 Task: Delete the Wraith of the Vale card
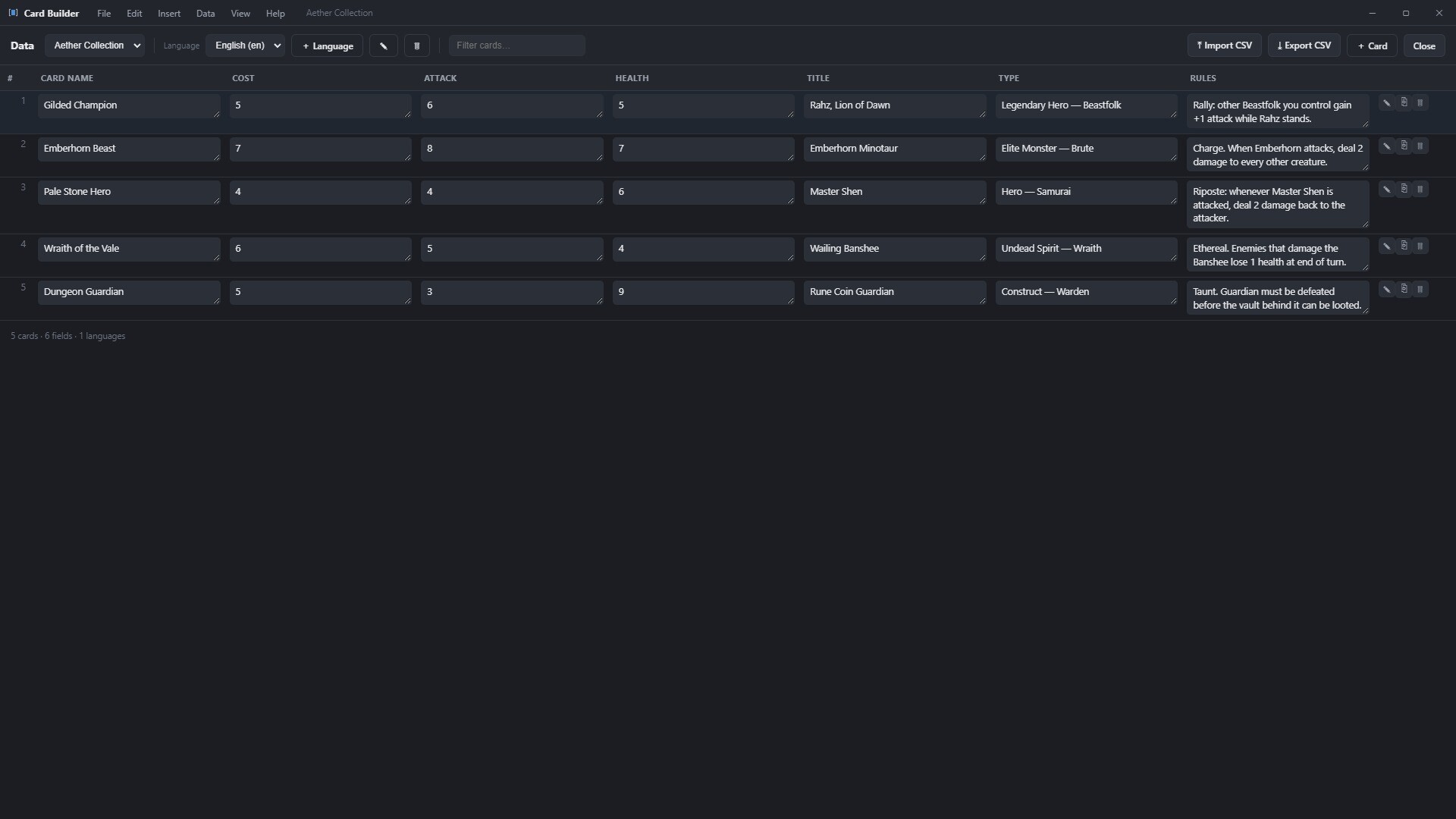point(1420,246)
